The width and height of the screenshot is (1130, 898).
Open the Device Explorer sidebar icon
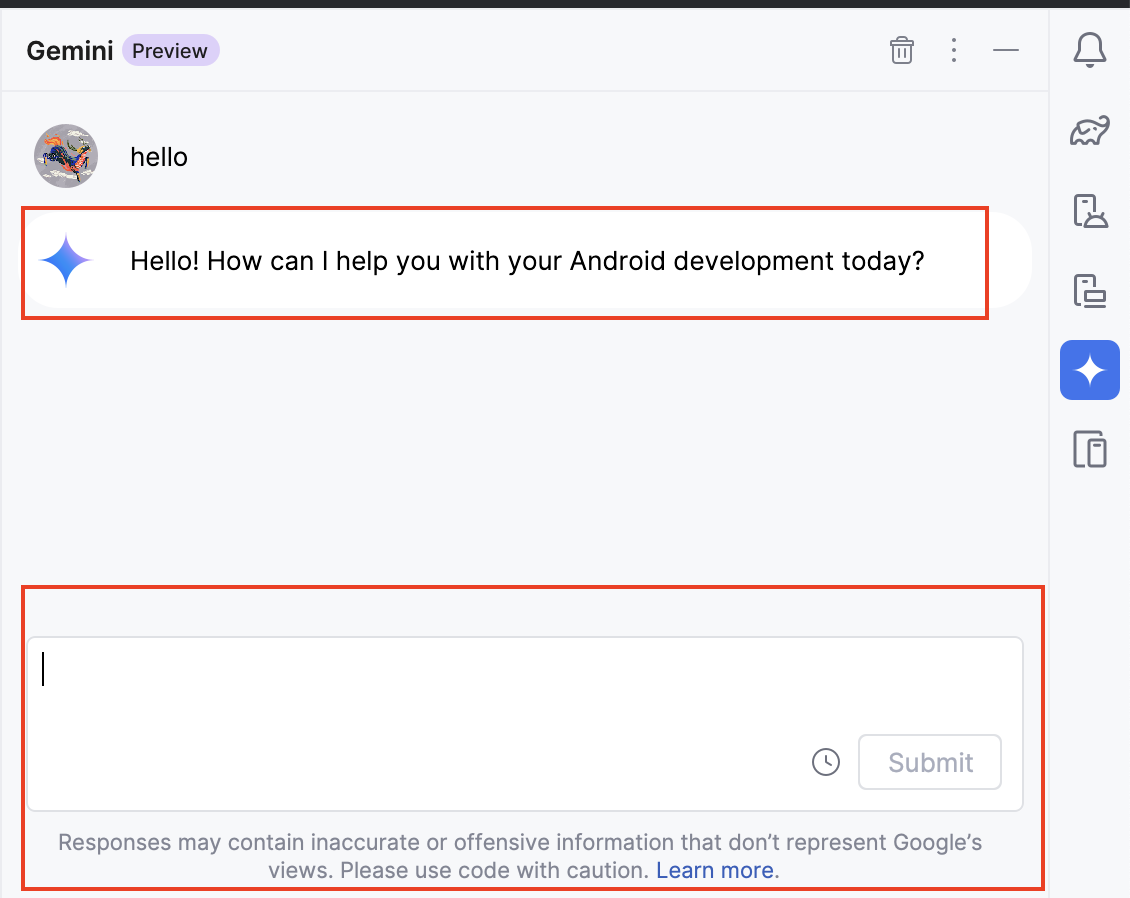[x=1089, y=450]
